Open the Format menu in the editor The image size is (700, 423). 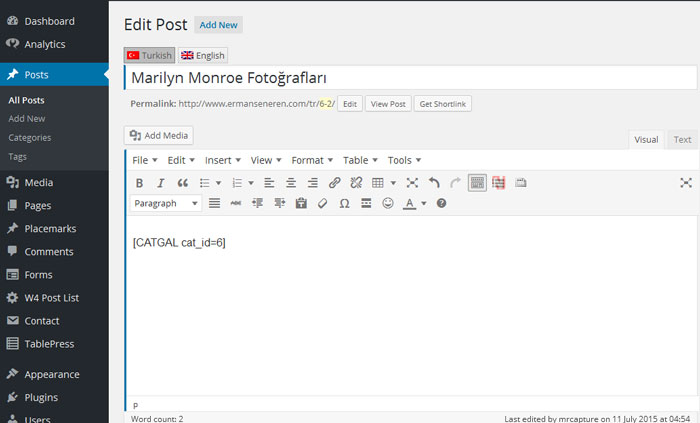pyautogui.click(x=312, y=160)
